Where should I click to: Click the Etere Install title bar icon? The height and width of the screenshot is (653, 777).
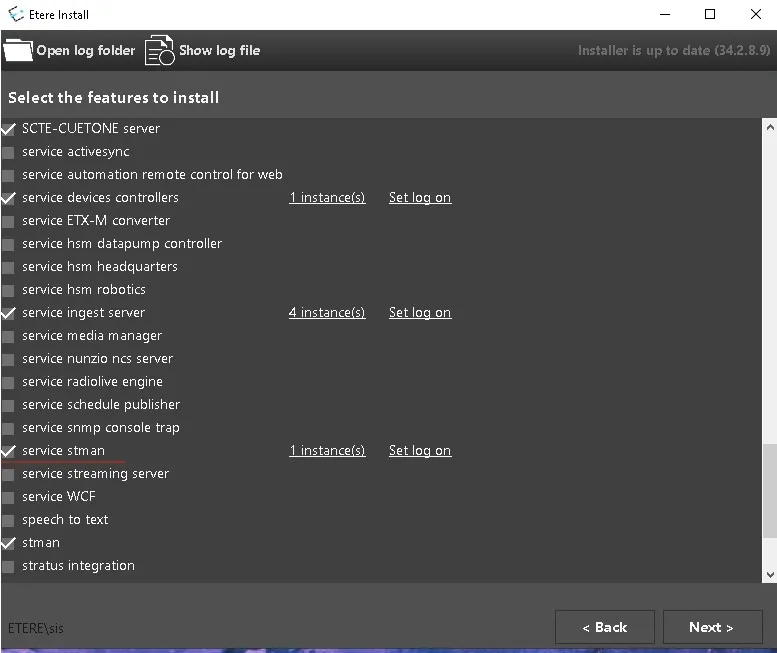pyautogui.click(x=16, y=14)
